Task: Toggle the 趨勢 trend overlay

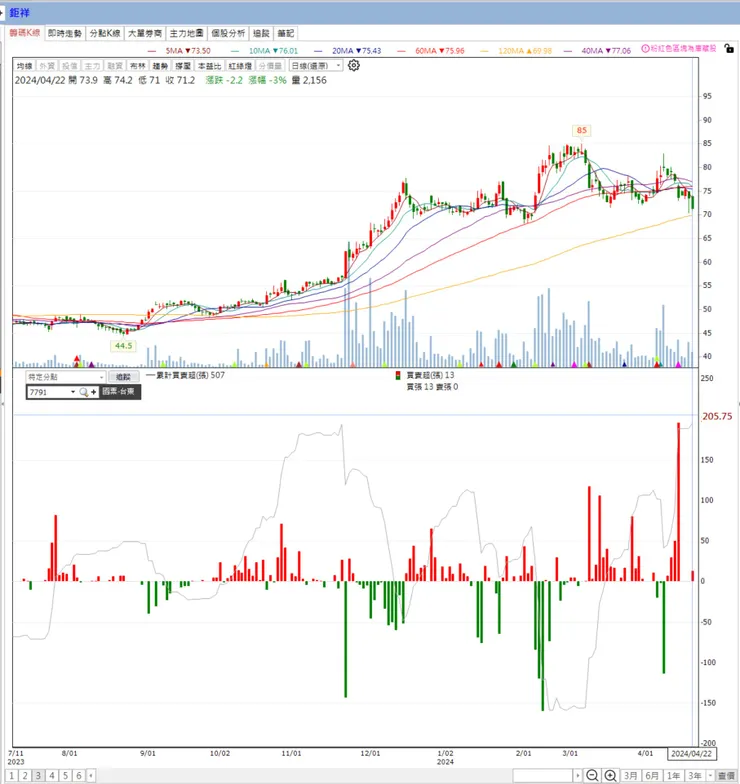Action: [160, 66]
